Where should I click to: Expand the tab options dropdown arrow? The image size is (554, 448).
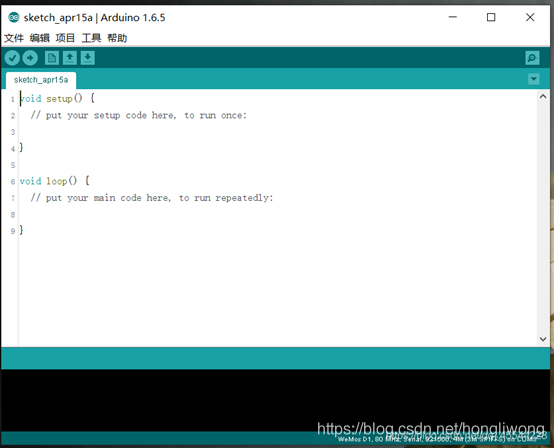point(534,79)
